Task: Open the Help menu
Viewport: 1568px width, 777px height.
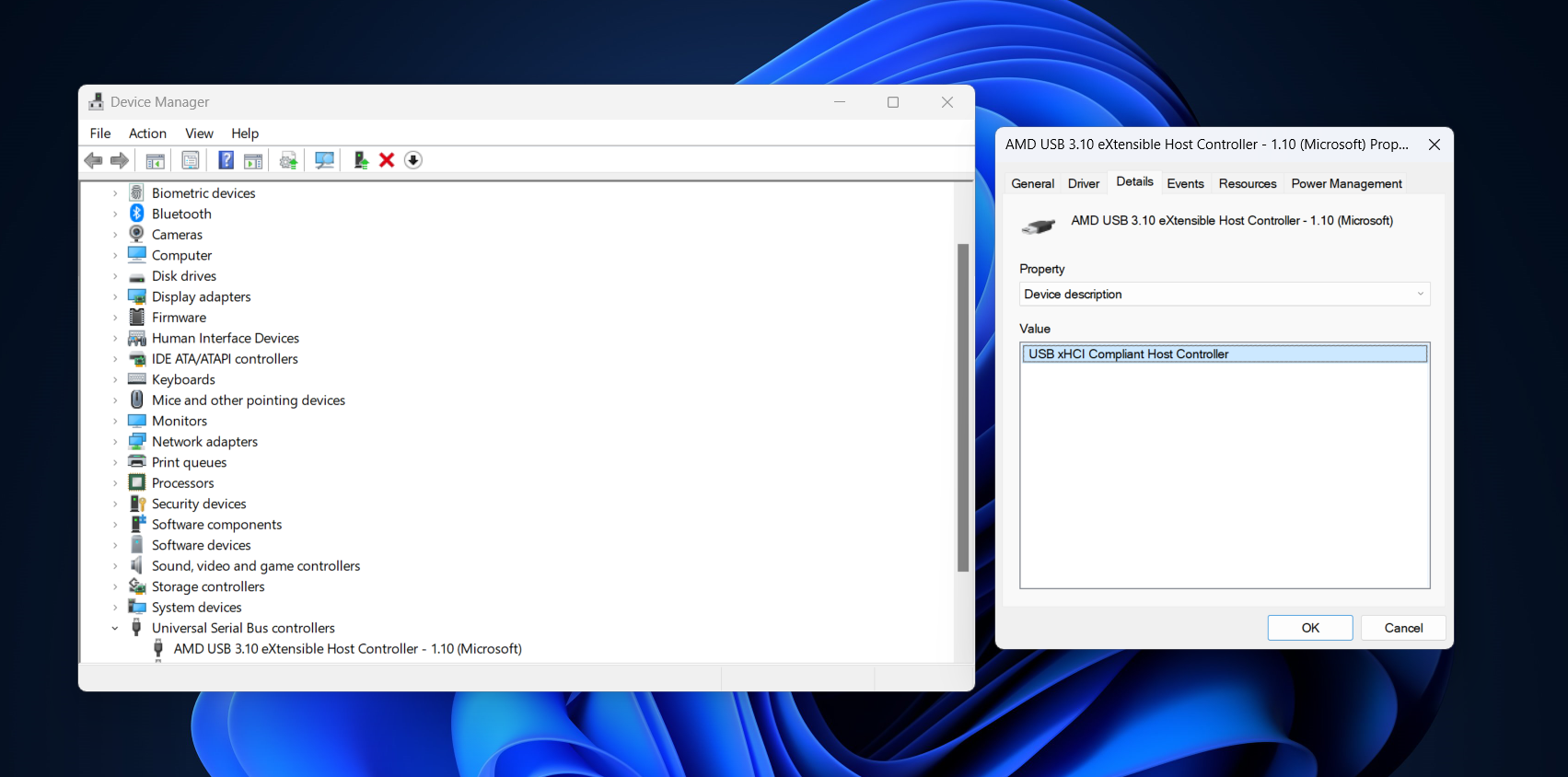Action: click(245, 133)
